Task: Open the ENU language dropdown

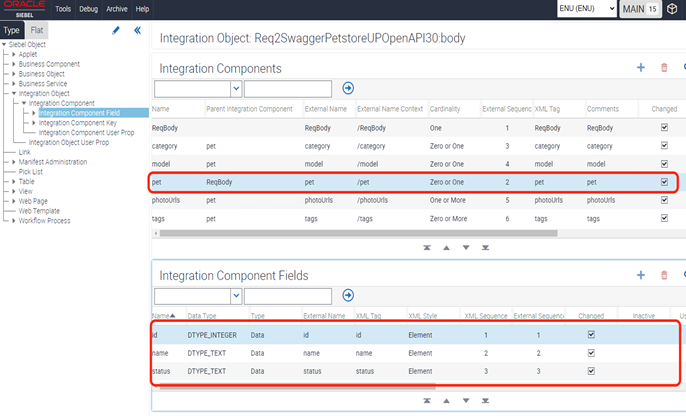Action: tap(587, 9)
